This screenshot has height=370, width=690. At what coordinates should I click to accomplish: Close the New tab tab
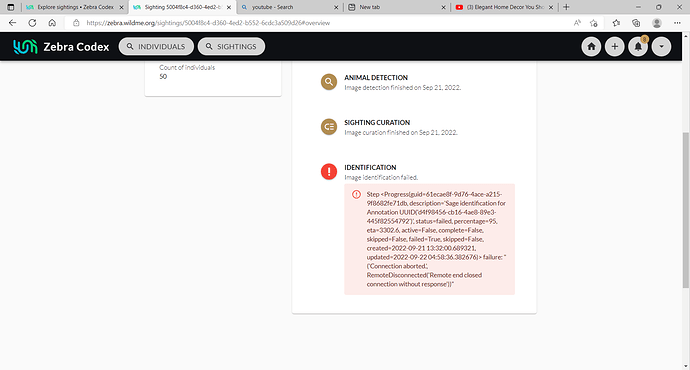click(444, 7)
